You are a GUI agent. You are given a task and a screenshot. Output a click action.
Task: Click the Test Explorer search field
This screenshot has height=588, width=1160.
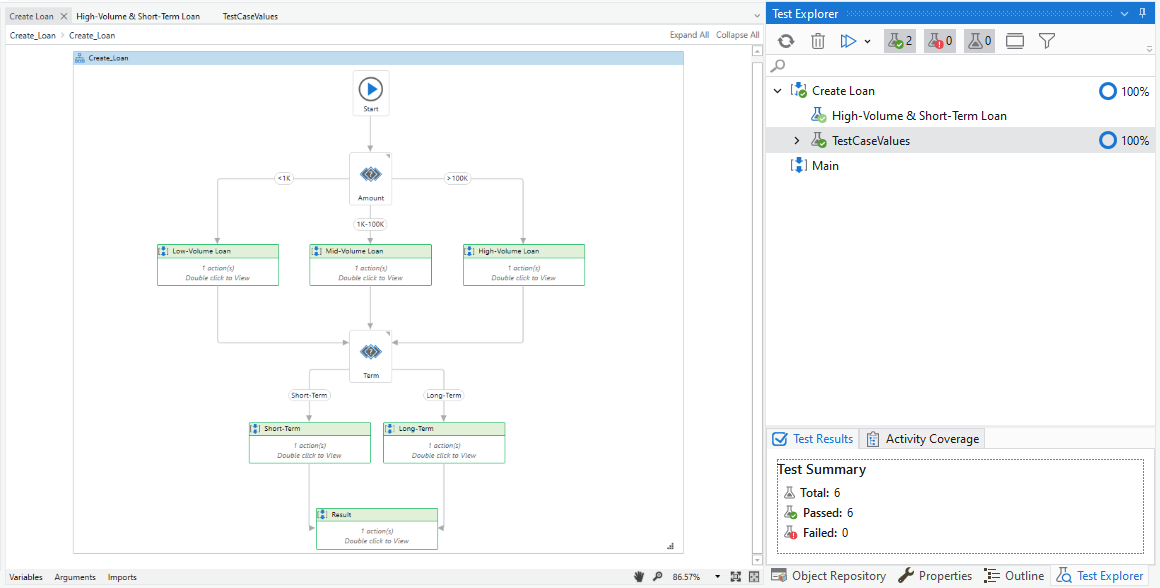962,66
